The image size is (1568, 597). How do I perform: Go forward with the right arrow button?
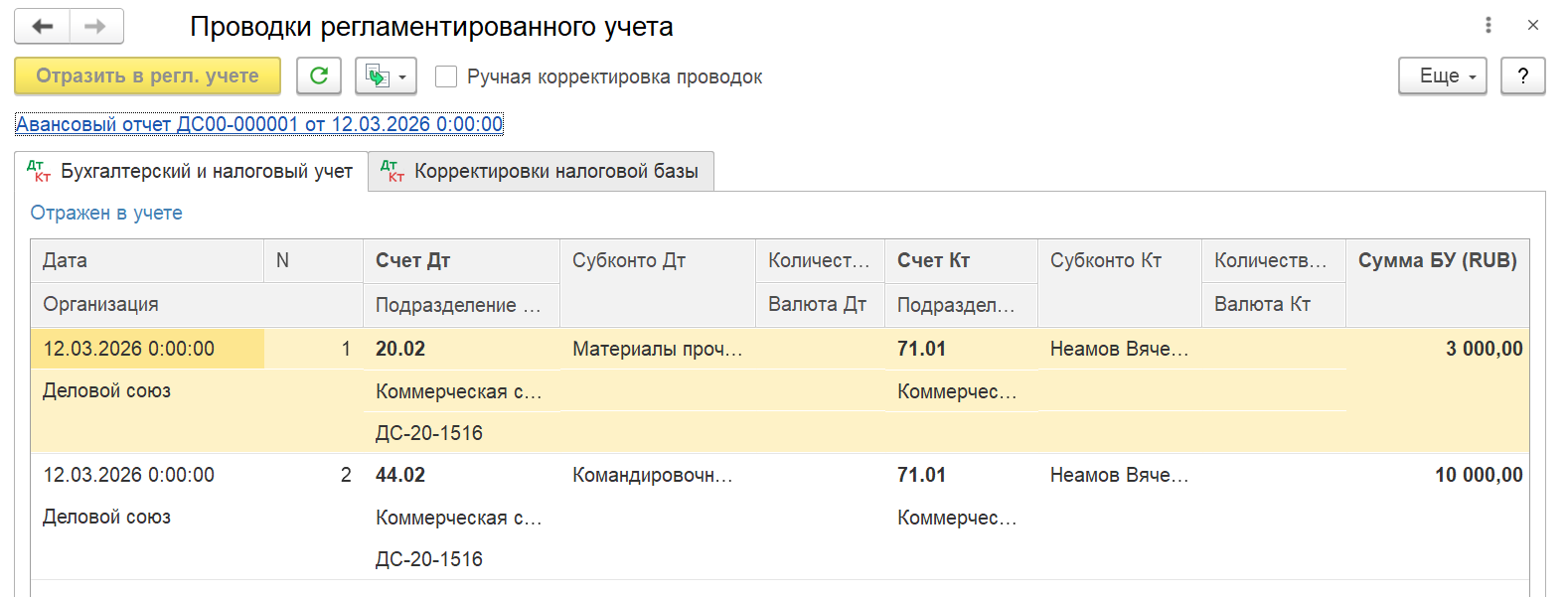point(96,27)
